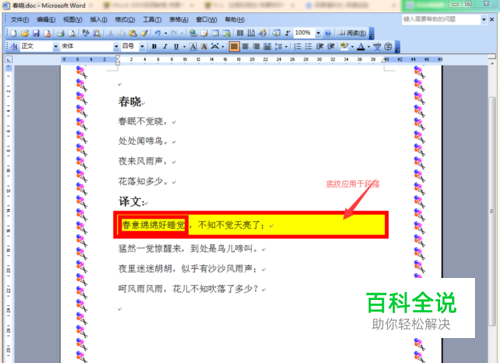The image size is (500, 363).
Task: Select the Format Painter brush
Action: (x=144, y=33)
